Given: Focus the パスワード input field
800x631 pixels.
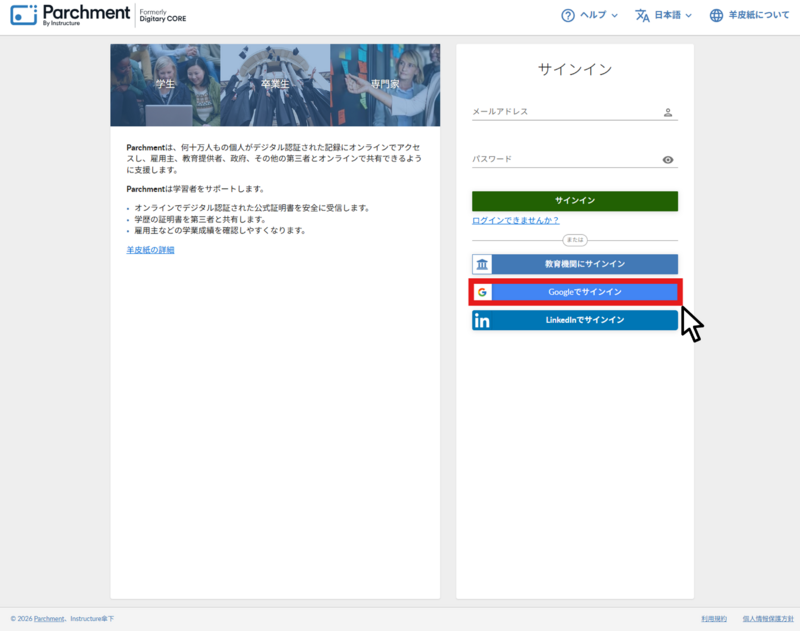Looking at the screenshot, I should (x=565, y=159).
